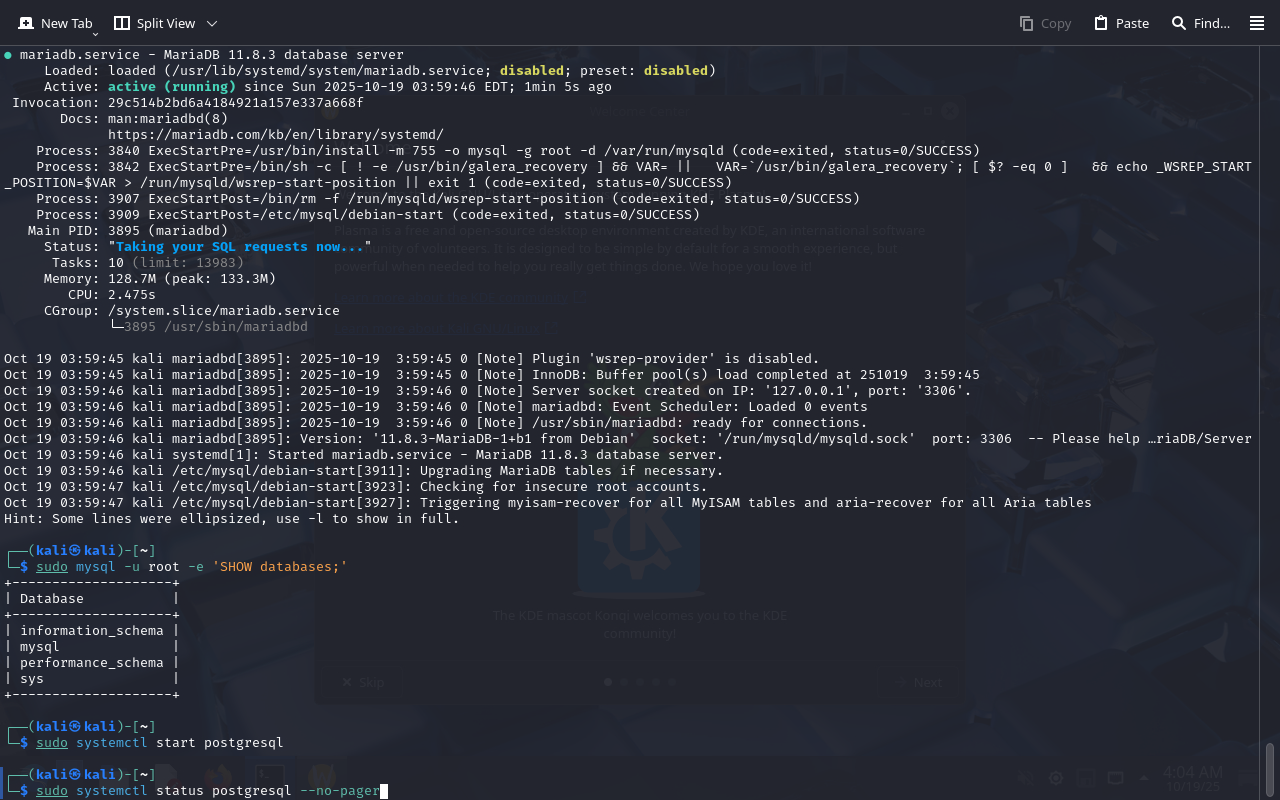Open a new terminal tab
Screen dimensions: 1280x800
pos(56,23)
